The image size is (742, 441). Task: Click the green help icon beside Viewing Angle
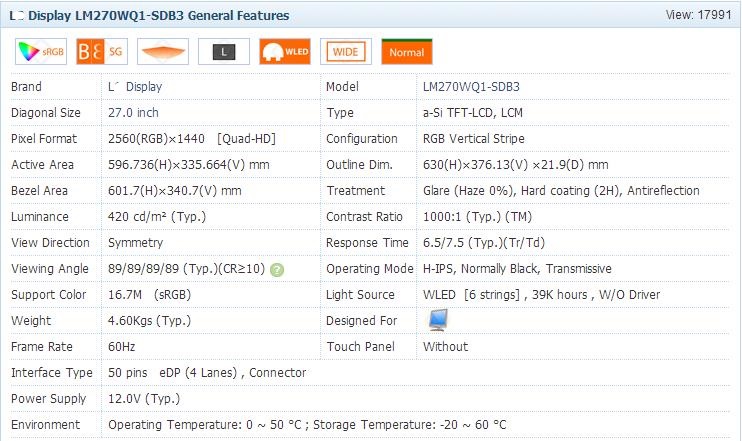(277, 270)
